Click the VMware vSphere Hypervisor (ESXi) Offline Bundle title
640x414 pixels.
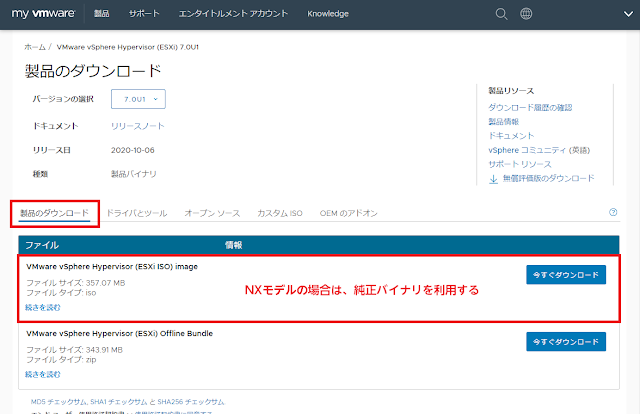tap(120, 334)
